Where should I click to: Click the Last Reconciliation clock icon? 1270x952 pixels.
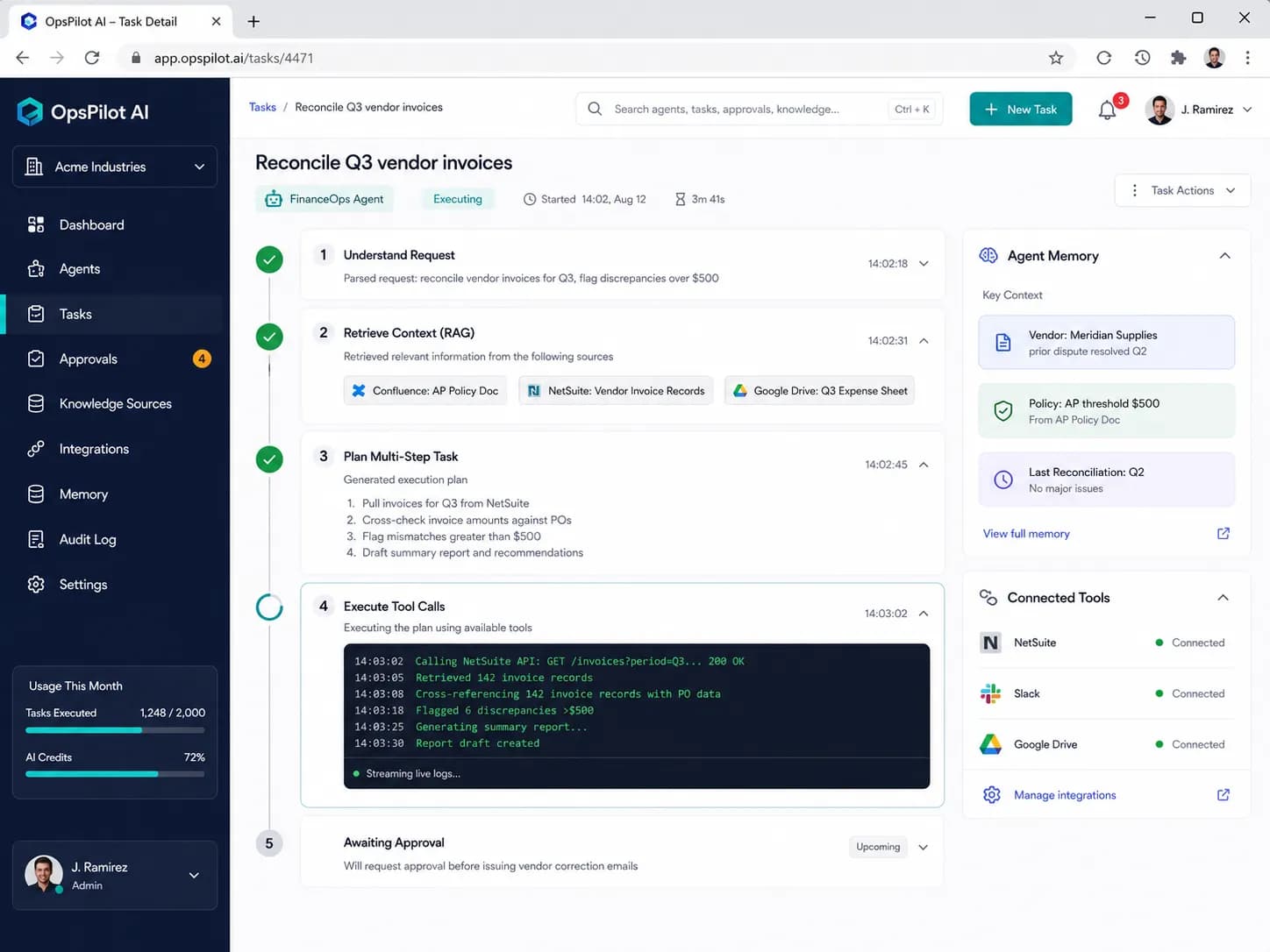point(1003,480)
